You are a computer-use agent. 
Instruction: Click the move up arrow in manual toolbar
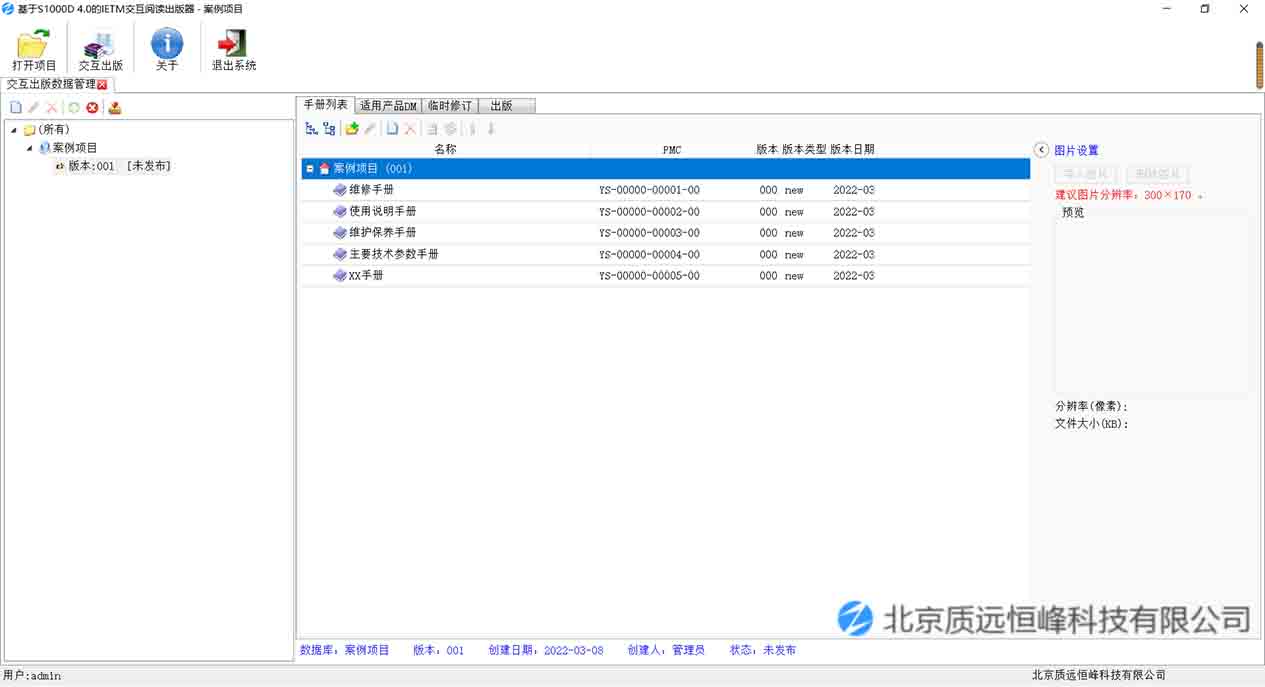(472, 129)
